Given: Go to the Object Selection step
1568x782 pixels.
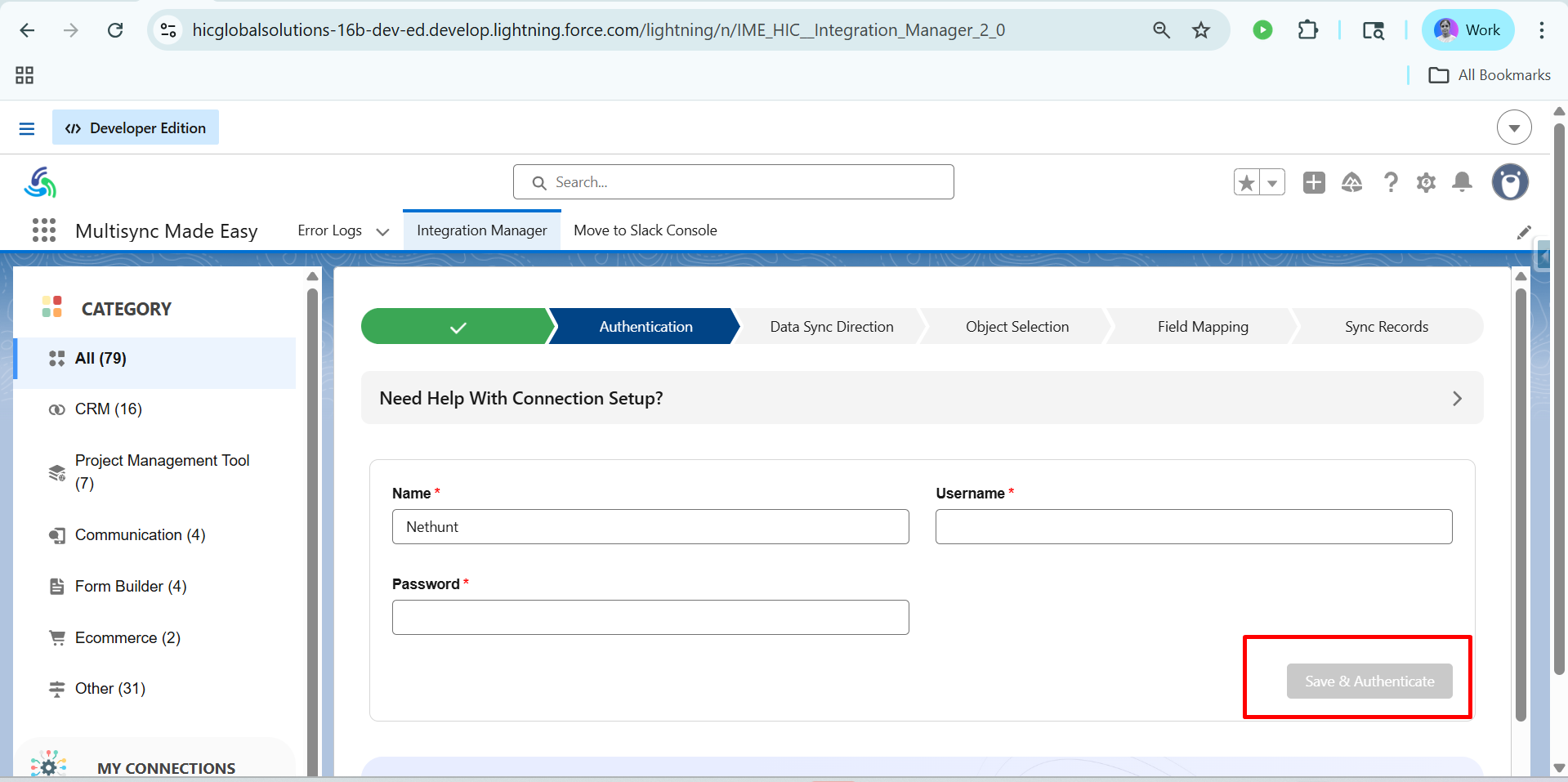Looking at the screenshot, I should pos(1017,327).
